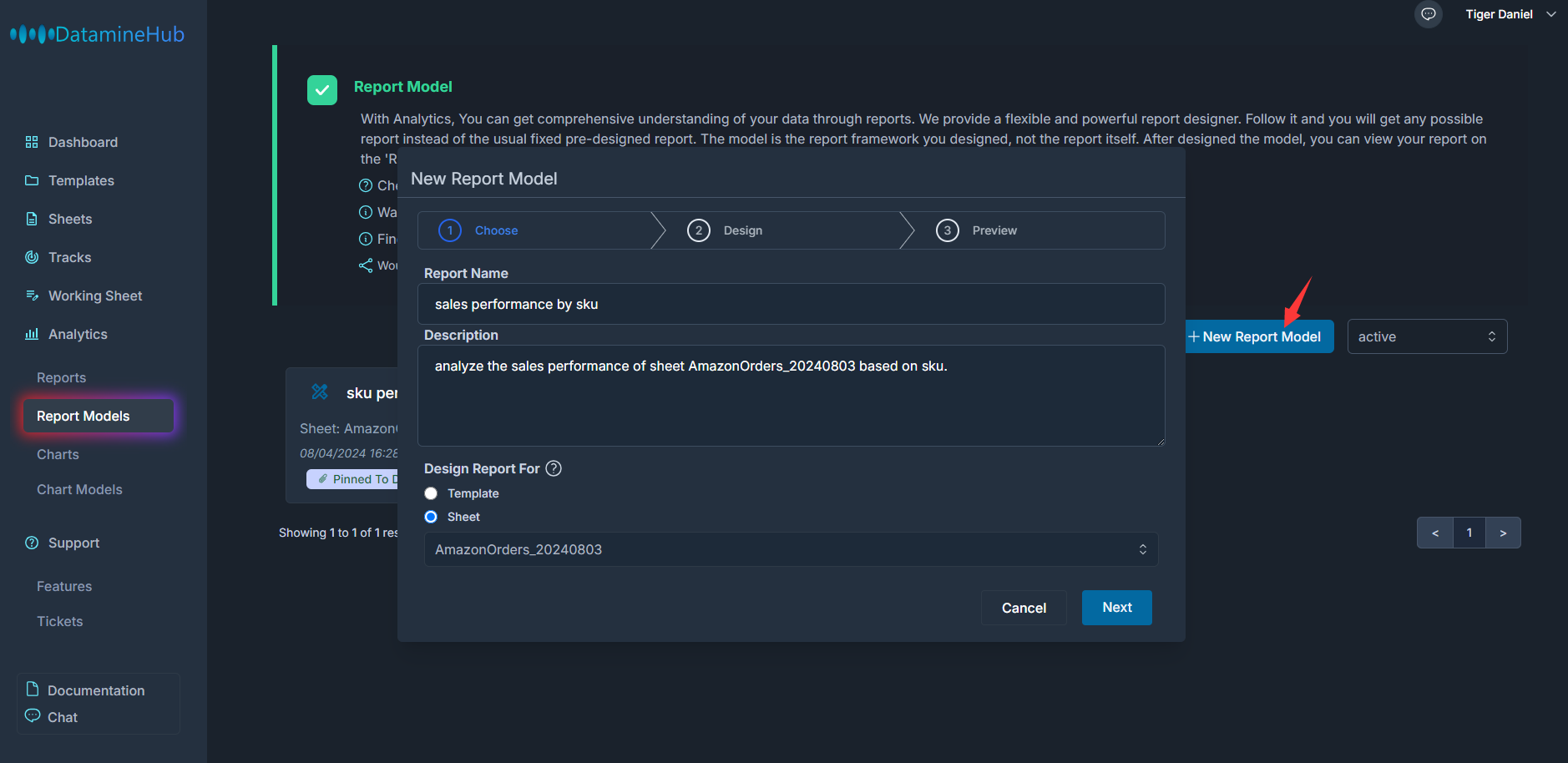Open the AmazonOrders_20240803 sheet dropdown
Image resolution: width=1568 pixels, height=763 pixels.
coord(791,549)
